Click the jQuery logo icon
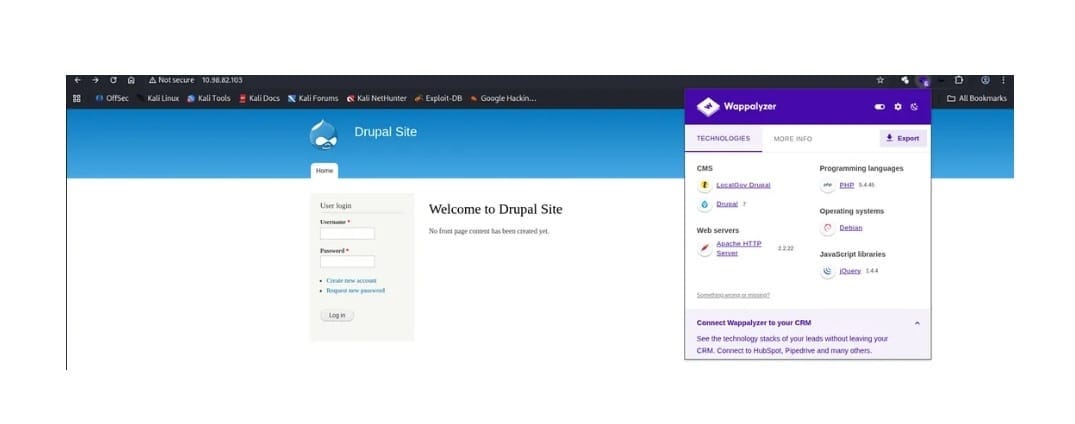 [828, 271]
